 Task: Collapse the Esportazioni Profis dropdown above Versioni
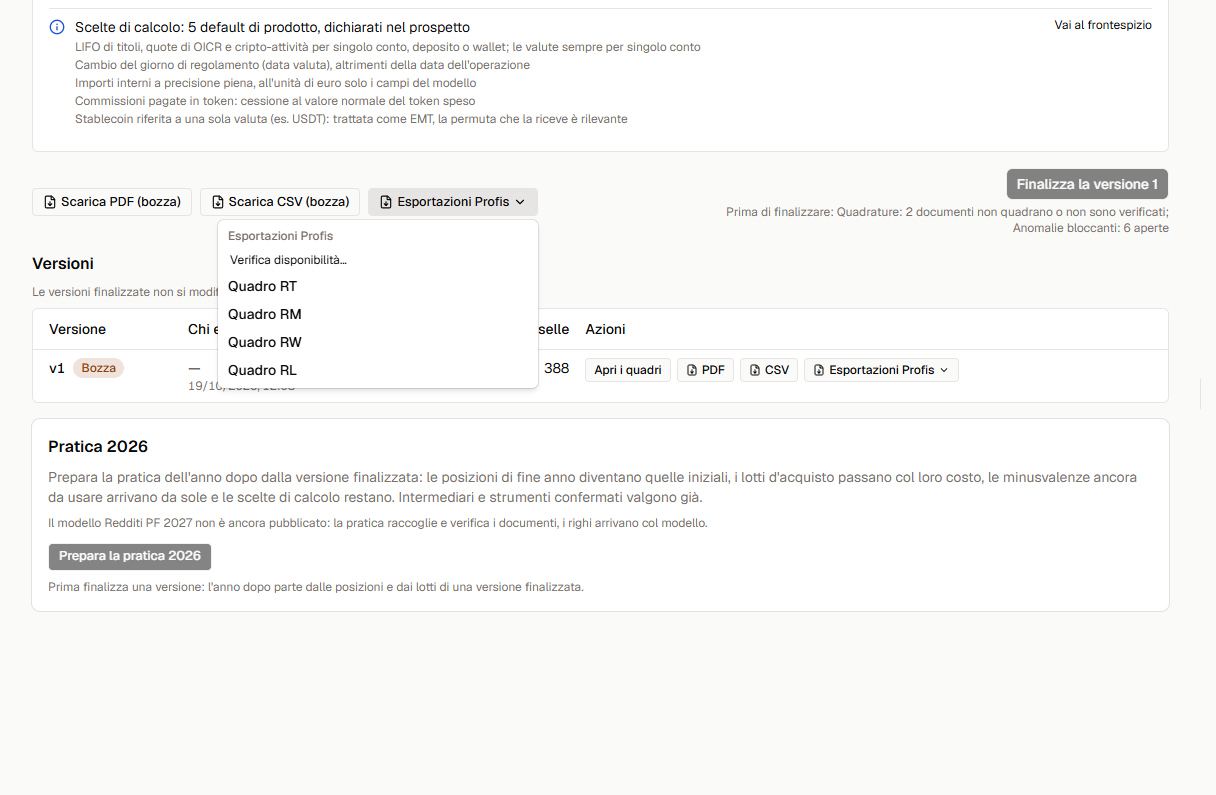(x=453, y=202)
